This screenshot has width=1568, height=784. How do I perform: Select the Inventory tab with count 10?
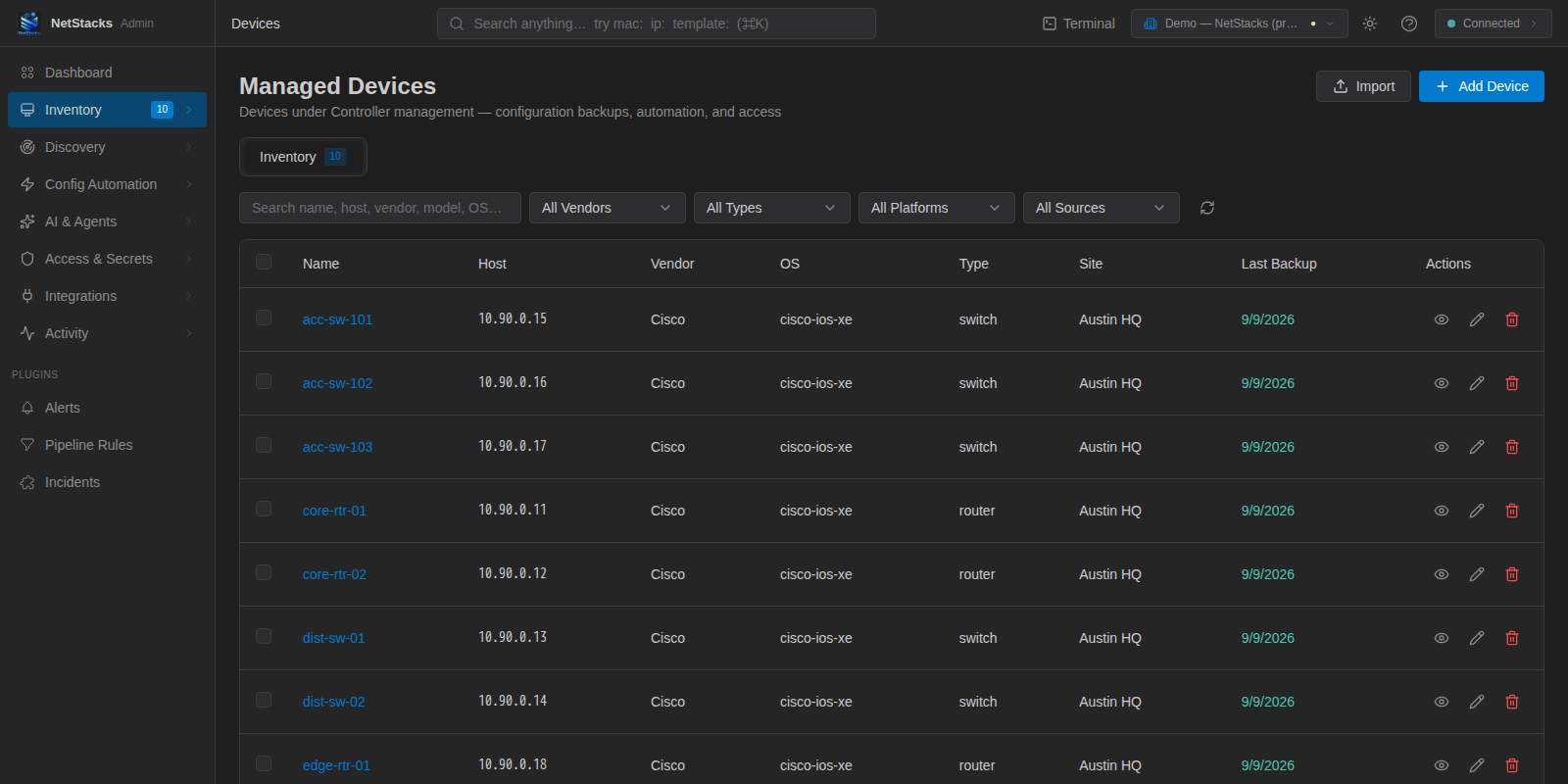303,157
